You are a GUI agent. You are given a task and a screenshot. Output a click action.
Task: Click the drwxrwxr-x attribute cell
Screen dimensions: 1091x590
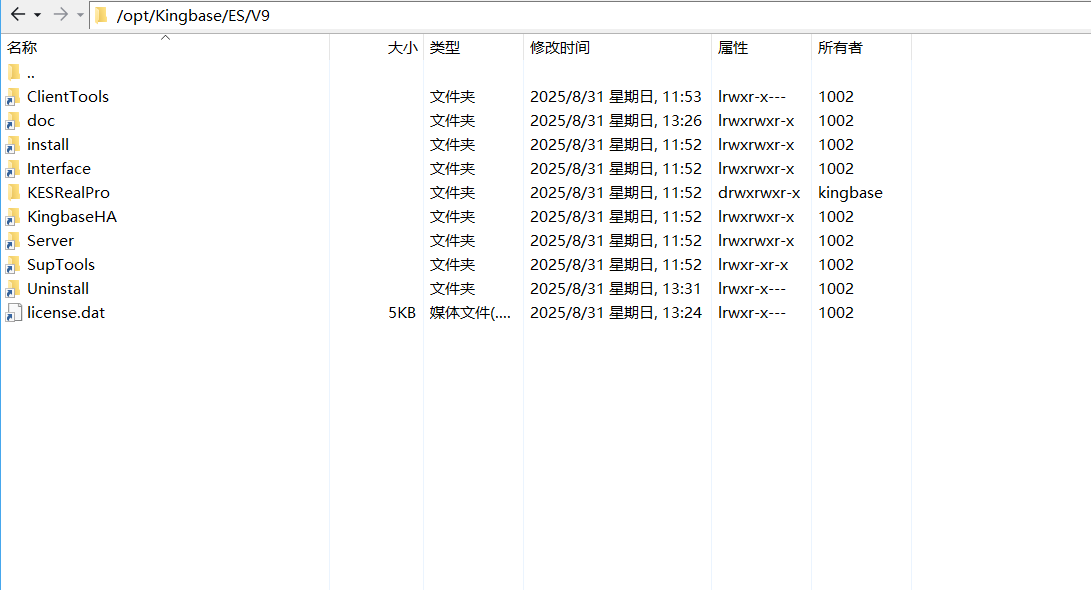758,193
